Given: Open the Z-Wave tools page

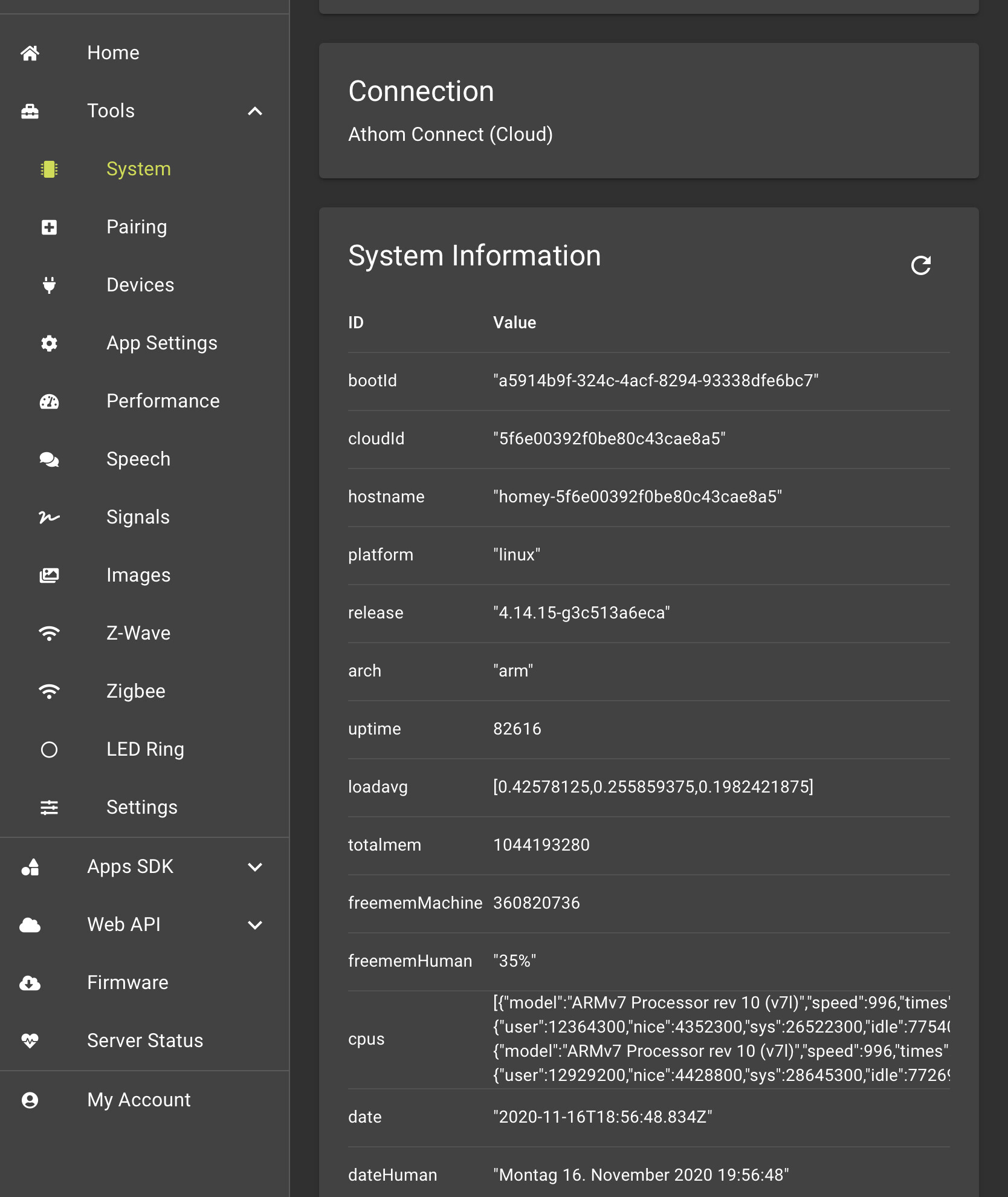Looking at the screenshot, I should [138, 633].
